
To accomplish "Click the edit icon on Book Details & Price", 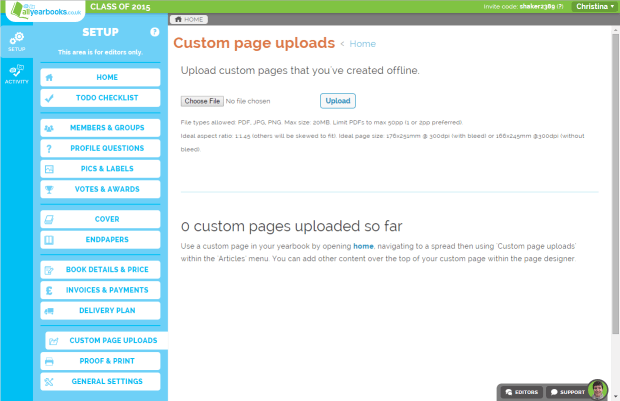I will click(49, 270).
